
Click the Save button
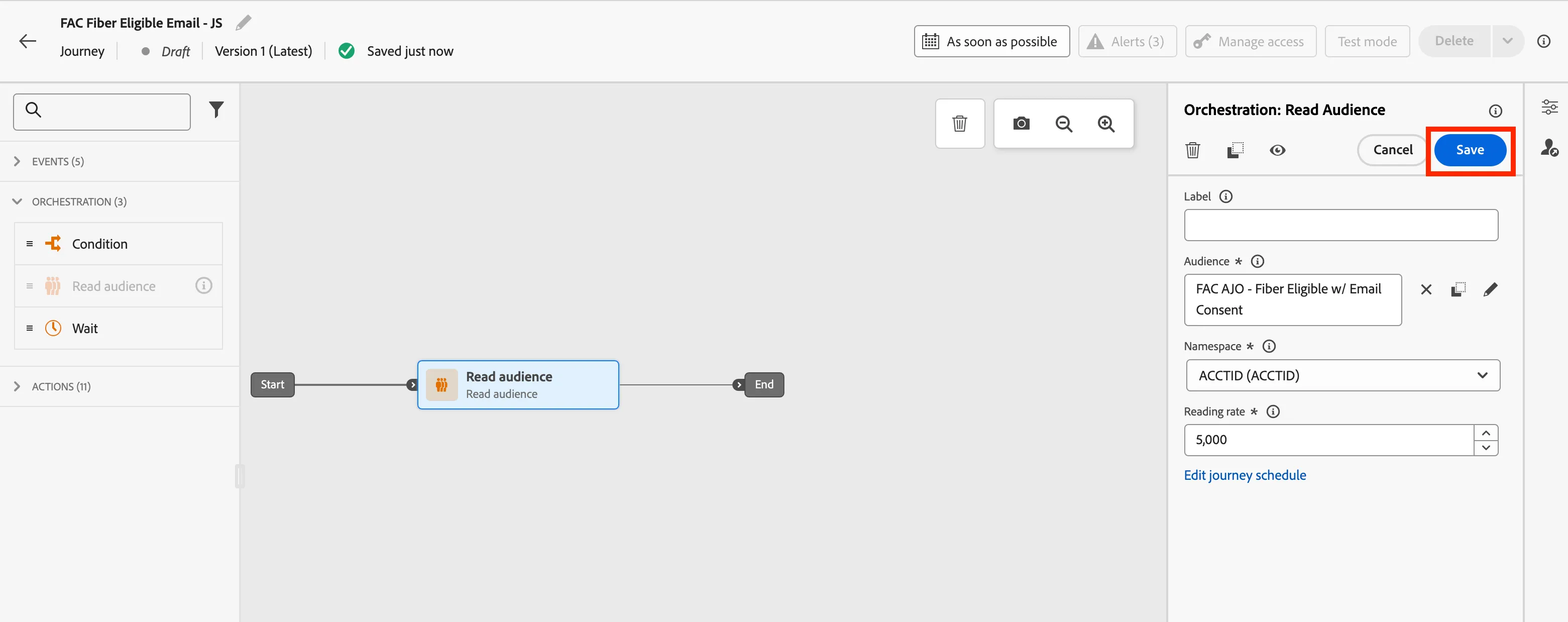point(1470,150)
